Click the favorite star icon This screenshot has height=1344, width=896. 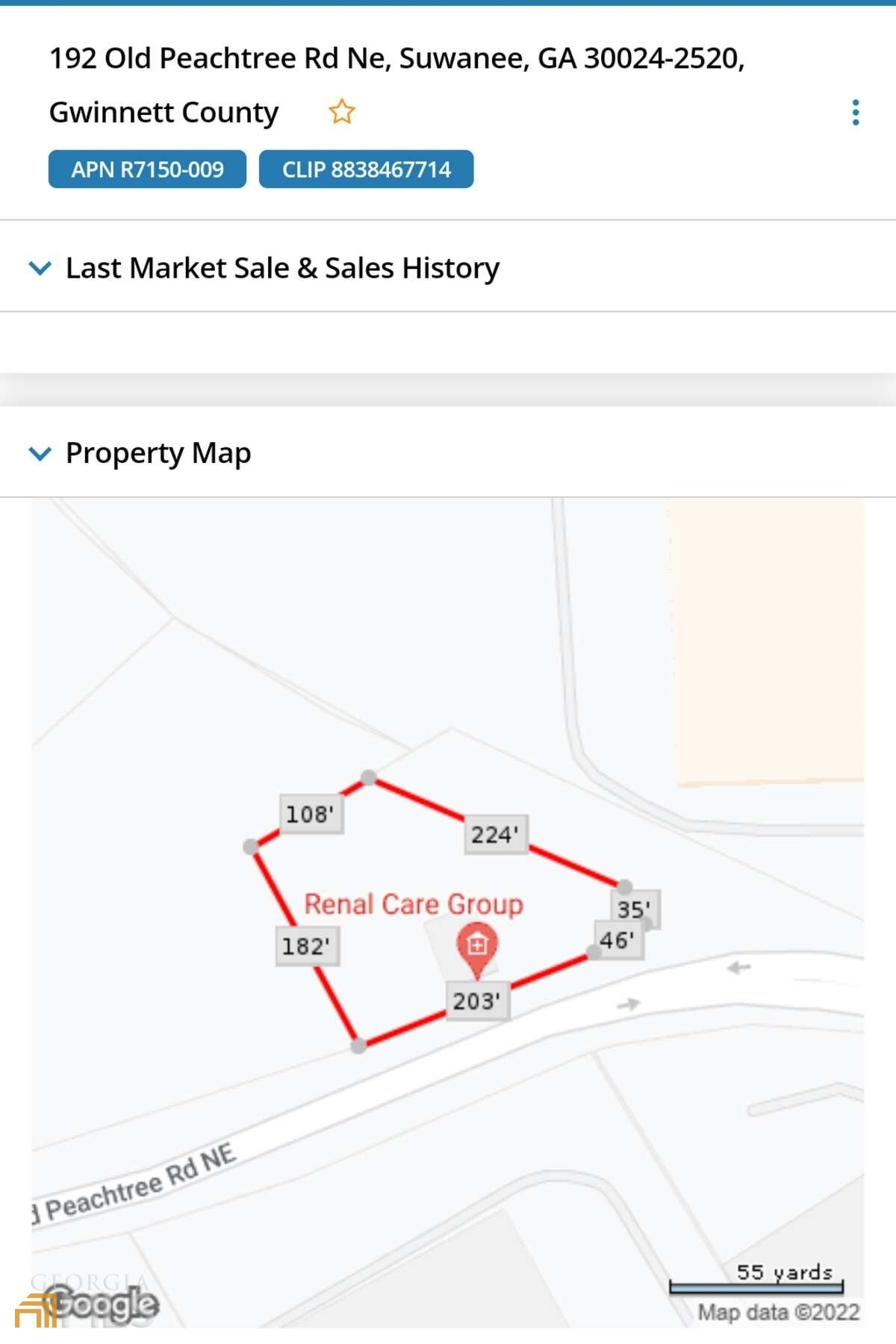pyautogui.click(x=342, y=112)
